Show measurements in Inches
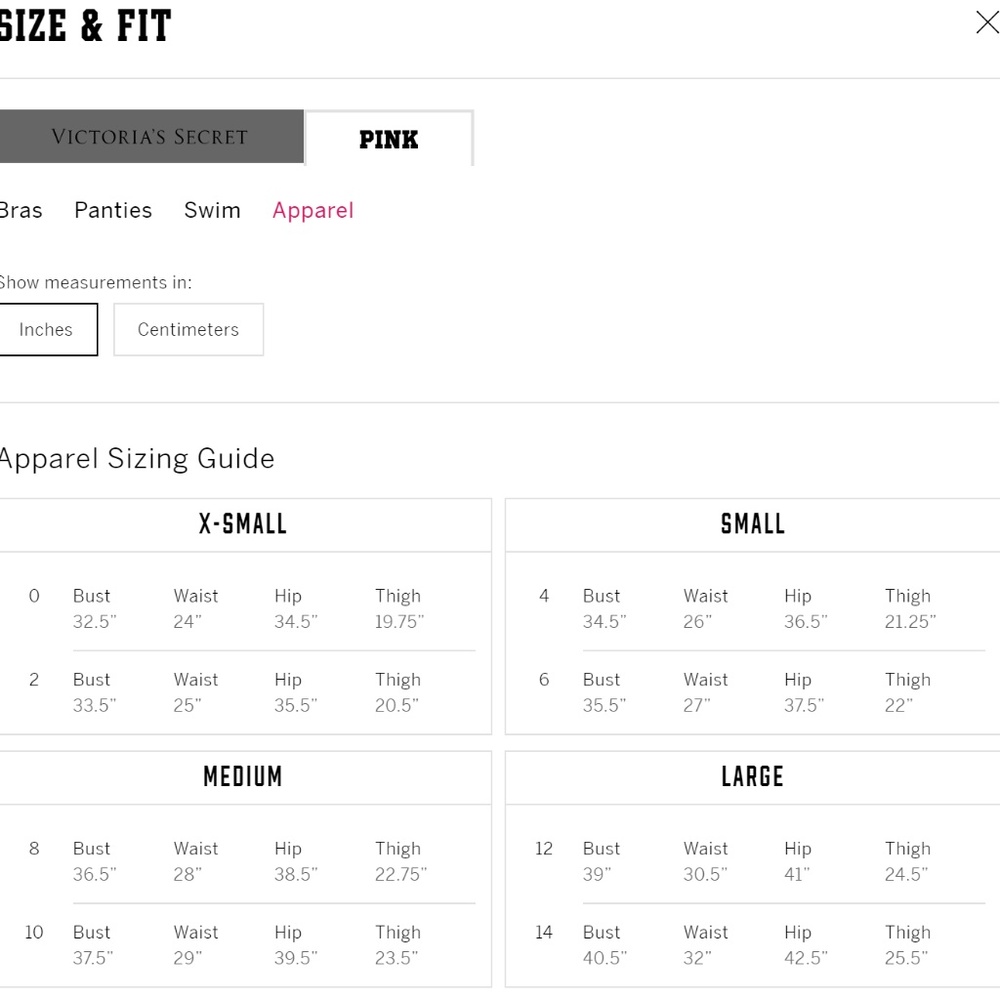1000x1000 pixels. click(46, 330)
